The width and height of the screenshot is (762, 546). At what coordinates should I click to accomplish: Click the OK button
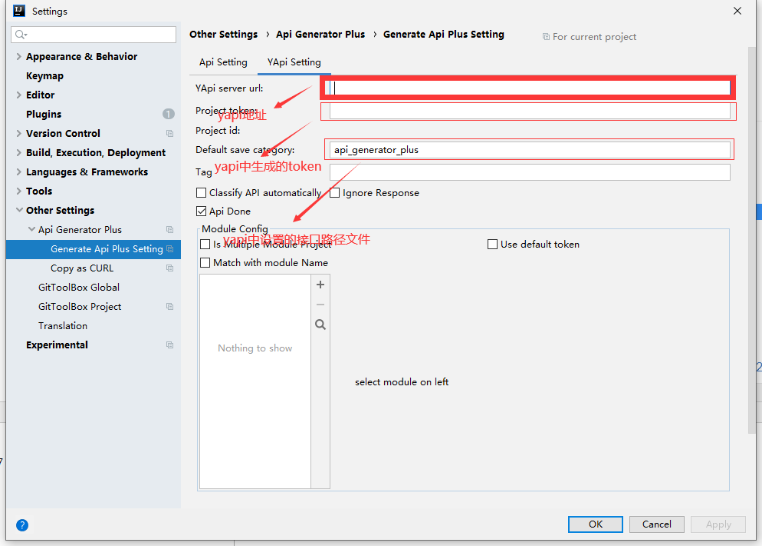[595, 524]
